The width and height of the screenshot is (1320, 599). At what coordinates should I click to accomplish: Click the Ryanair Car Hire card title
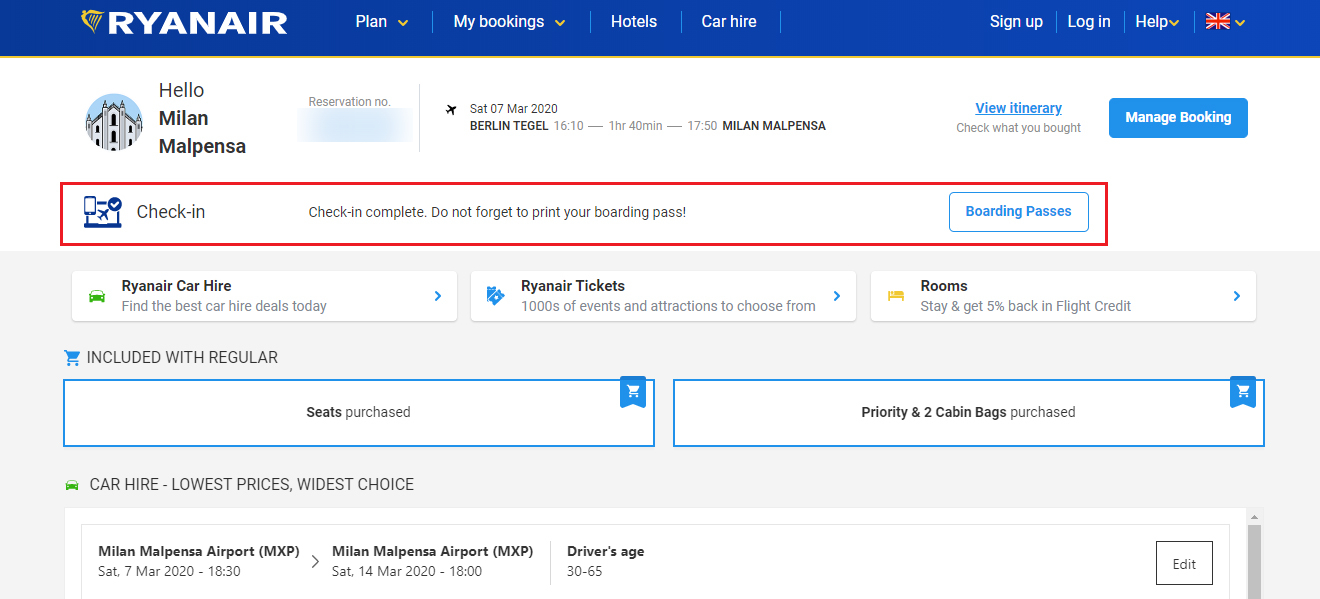(176, 286)
